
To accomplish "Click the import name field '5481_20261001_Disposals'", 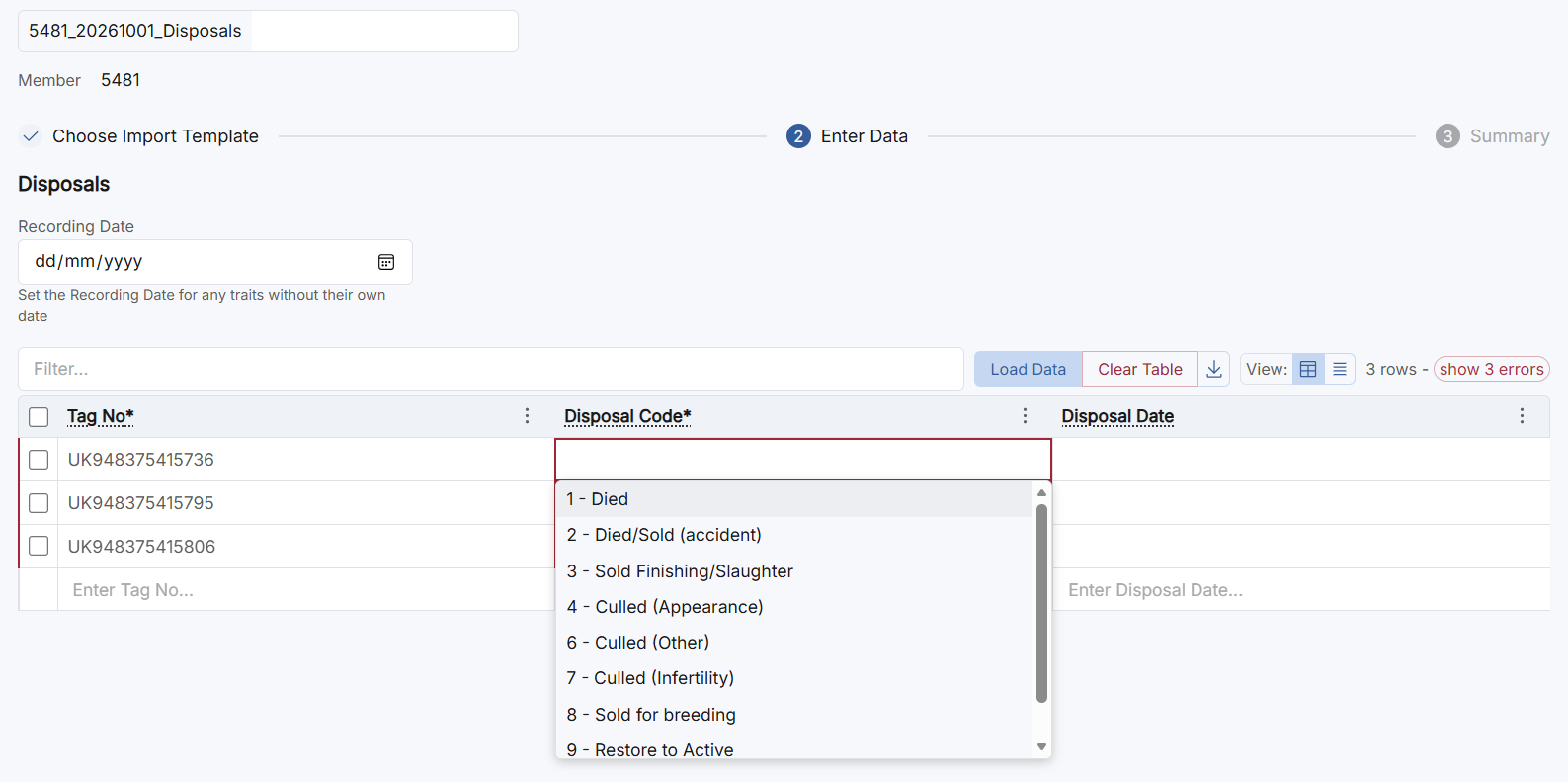I will tap(268, 31).
